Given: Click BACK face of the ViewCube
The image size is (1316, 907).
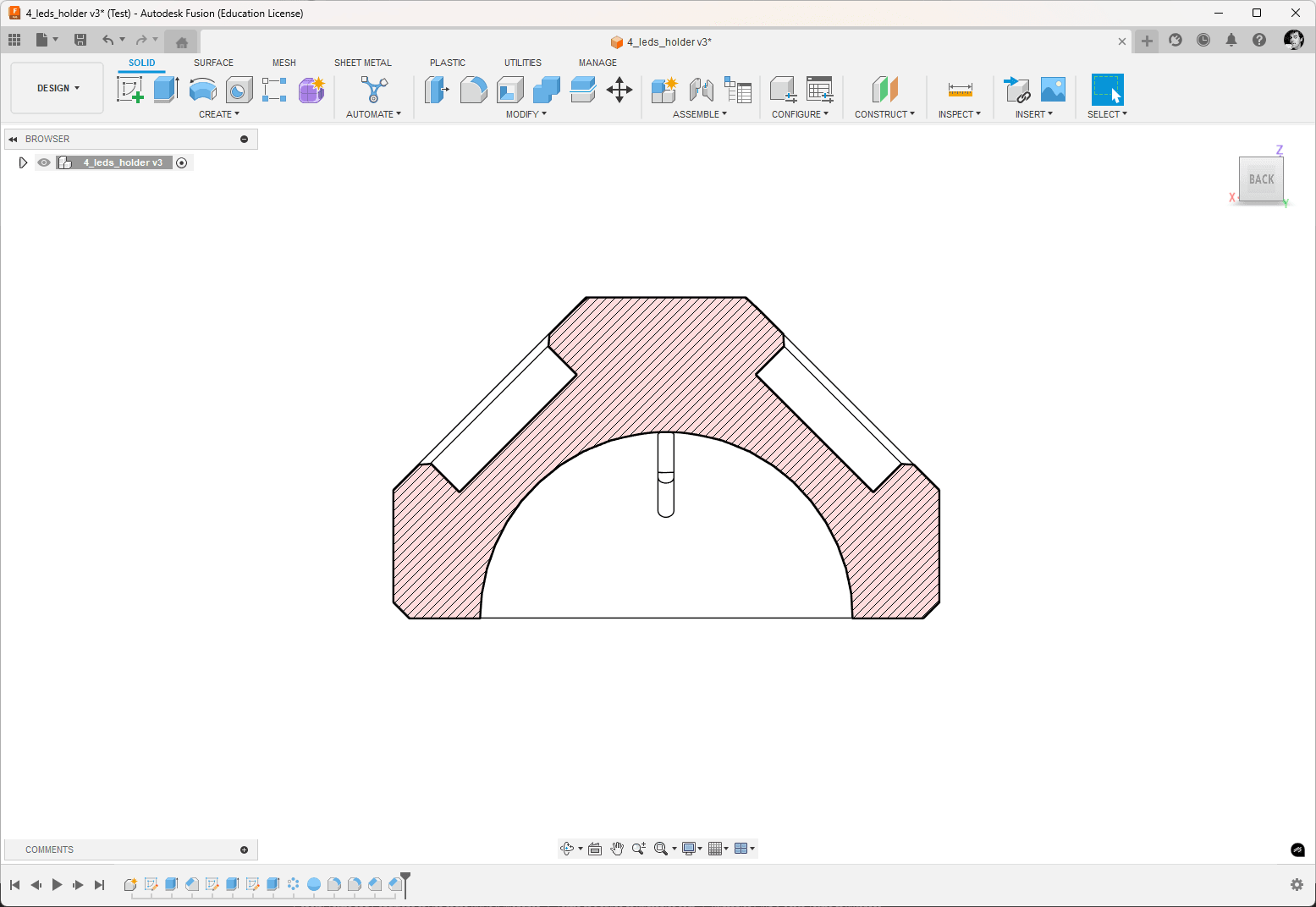Looking at the screenshot, I should [x=1261, y=179].
